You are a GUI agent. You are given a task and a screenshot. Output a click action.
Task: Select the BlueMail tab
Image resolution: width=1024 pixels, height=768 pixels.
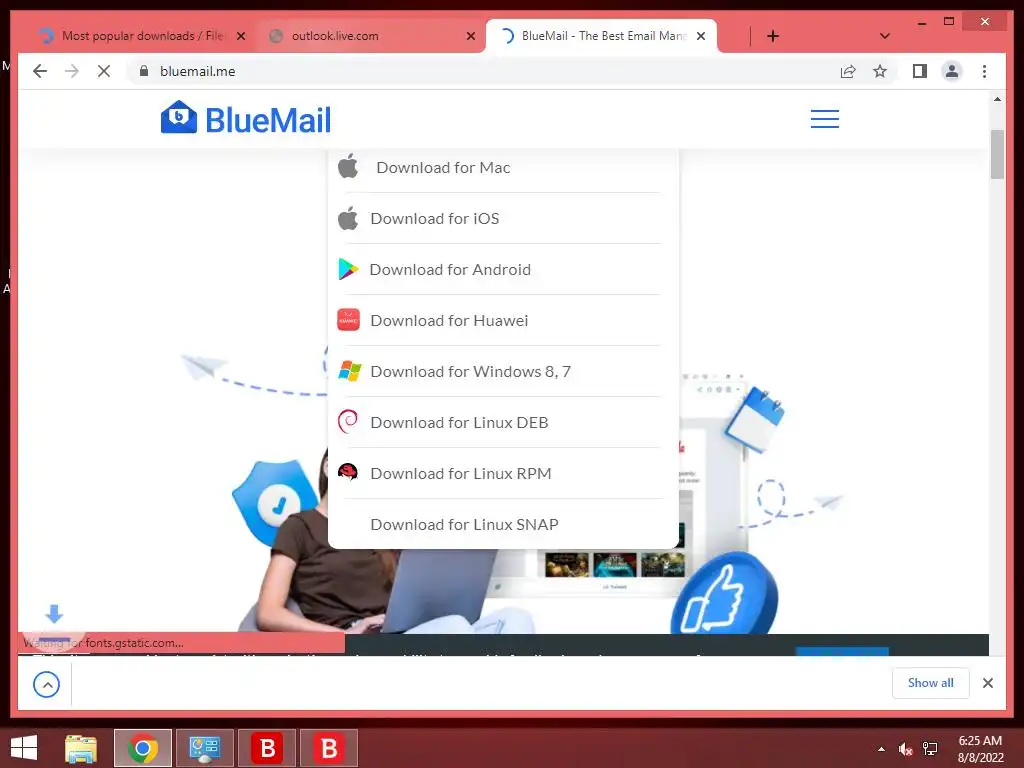pos(601,36)
